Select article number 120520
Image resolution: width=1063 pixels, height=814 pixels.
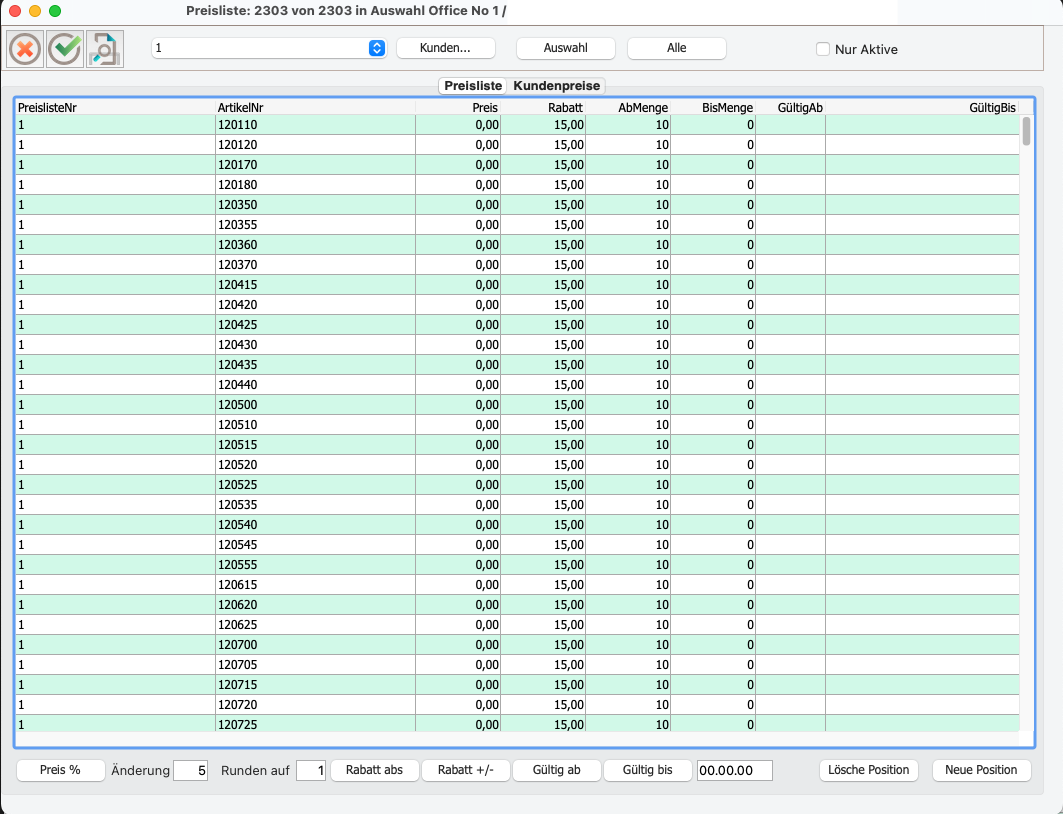237,464
